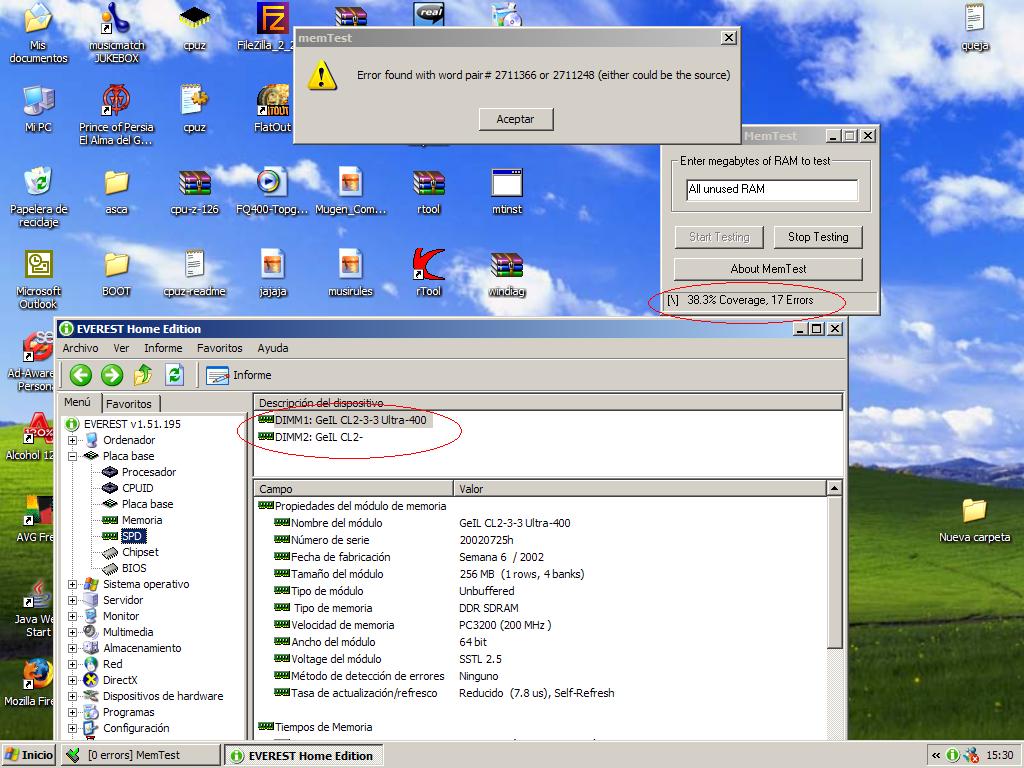
Task: Click the green Forward arrow in EVEREST toolbar
Action: click(112, 375)
